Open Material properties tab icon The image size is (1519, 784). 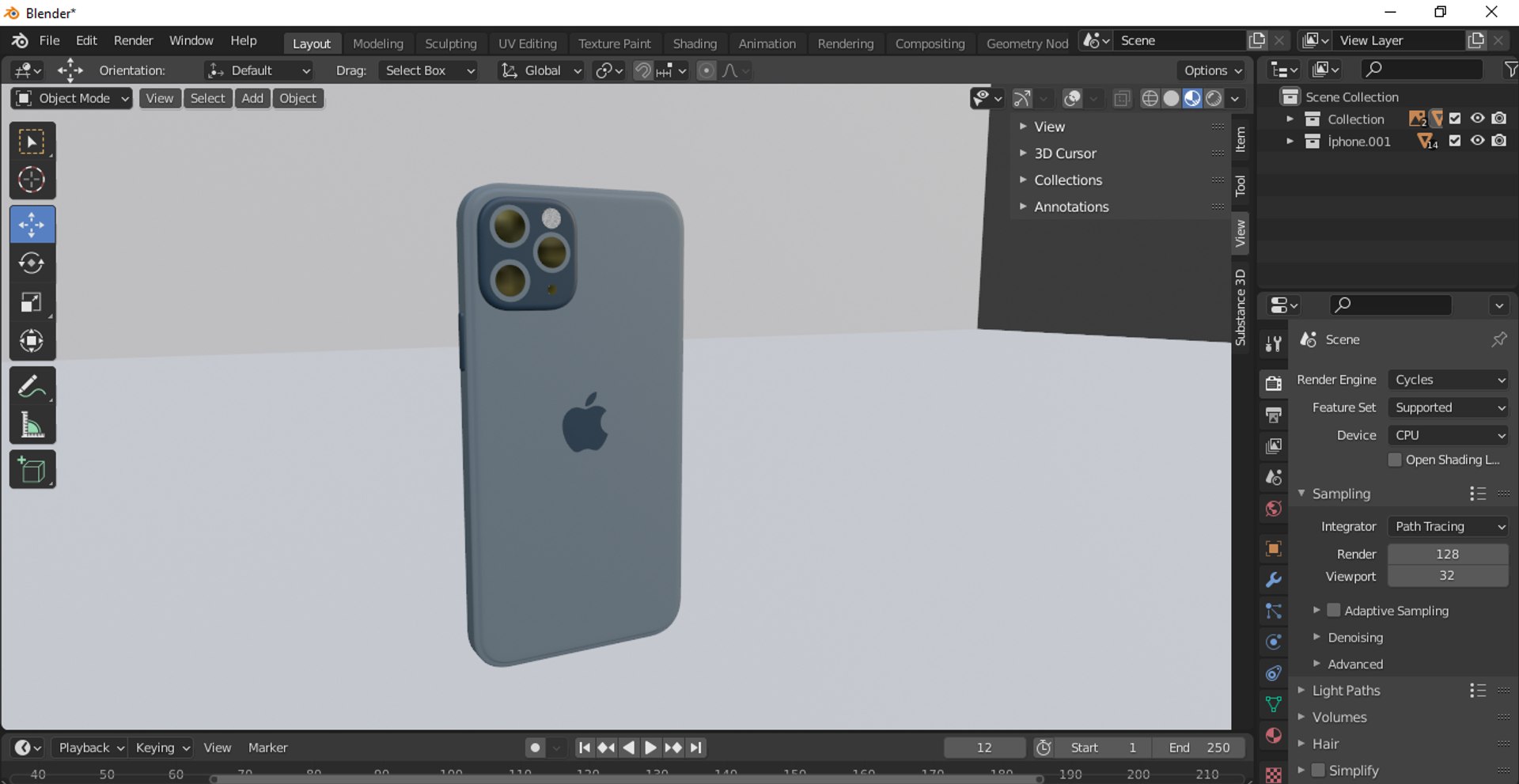(x=1273, y=736)
